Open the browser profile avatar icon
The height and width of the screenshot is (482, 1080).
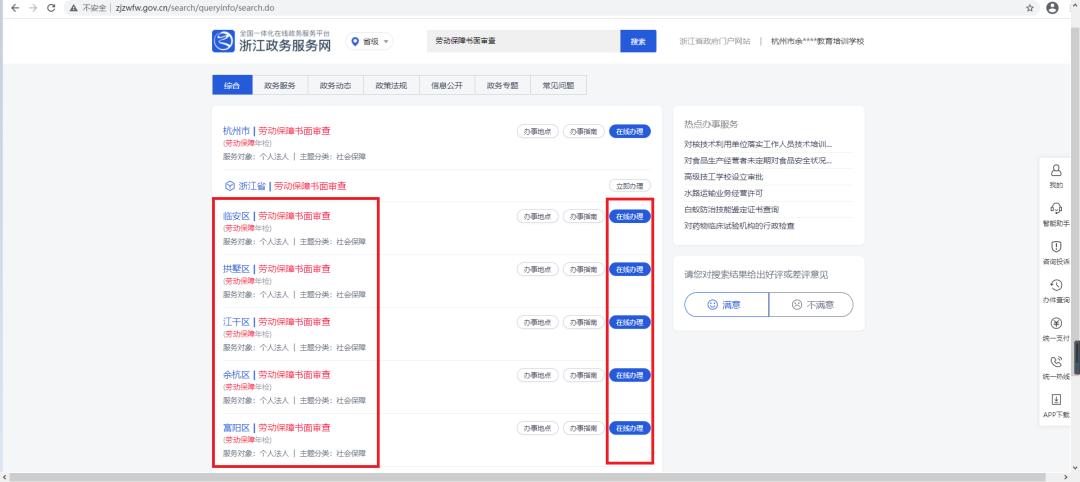1052,8
